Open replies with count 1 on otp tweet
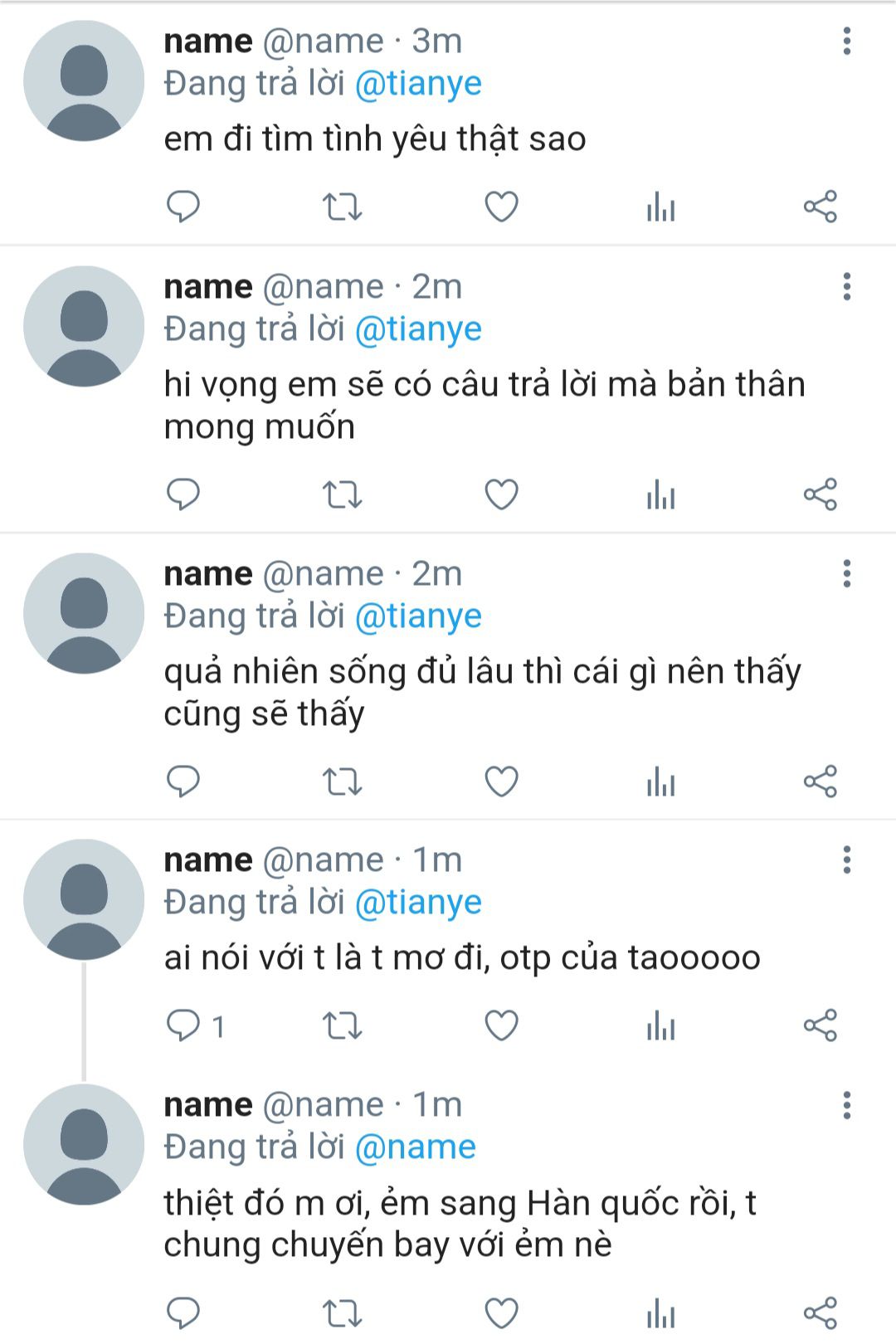This screenshot has height=1344, width=896. (197, 1025)
